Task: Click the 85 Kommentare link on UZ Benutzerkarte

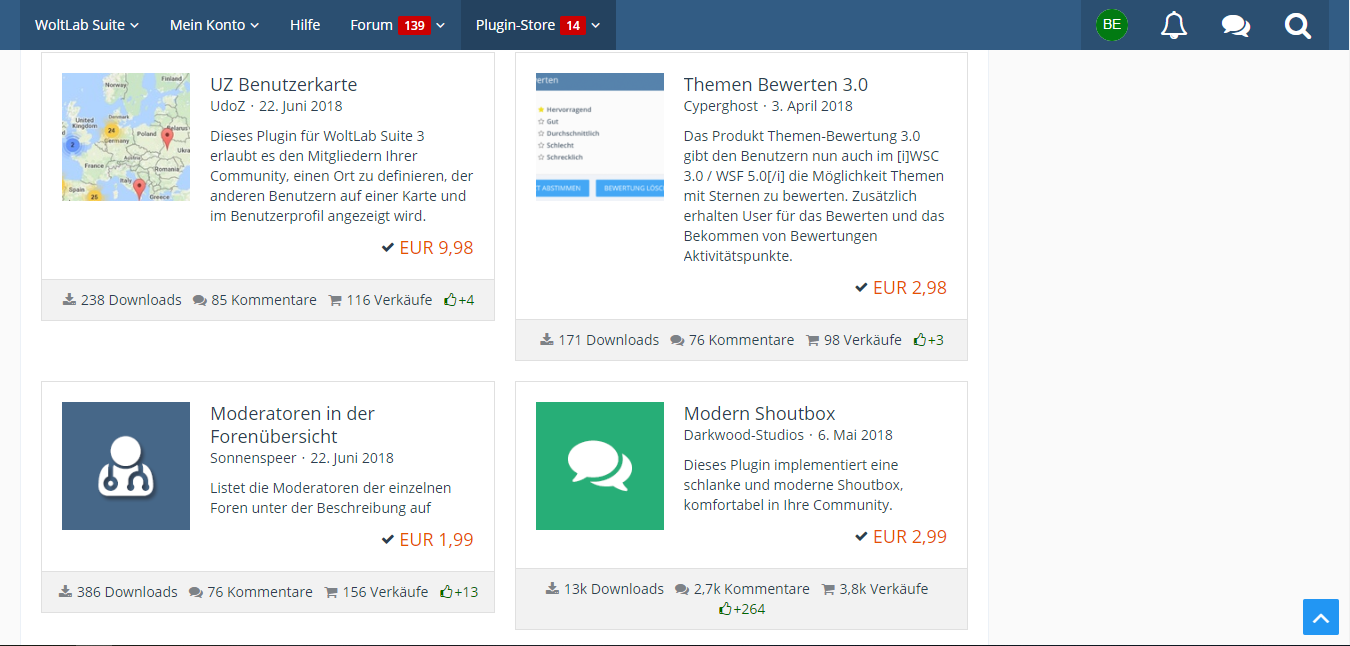Action: click(x=255, y=300)
